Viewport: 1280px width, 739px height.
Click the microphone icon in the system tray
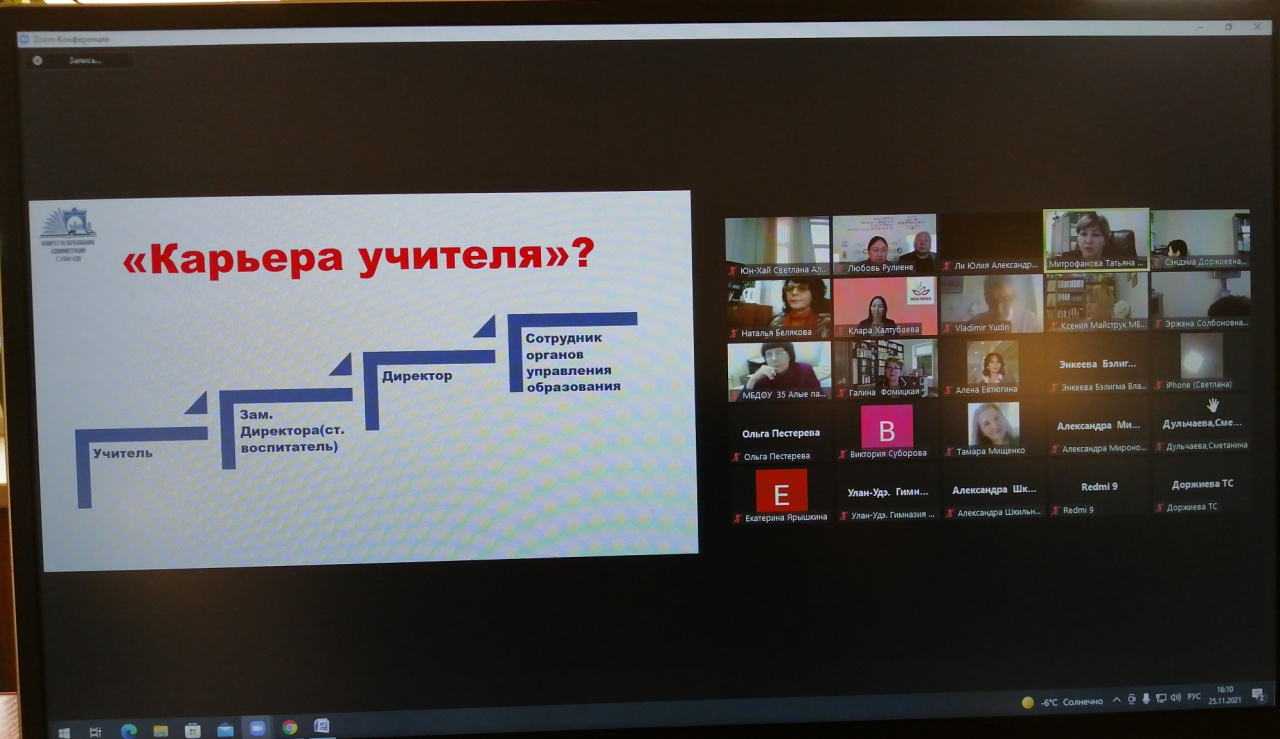[x=1146, y=699]
